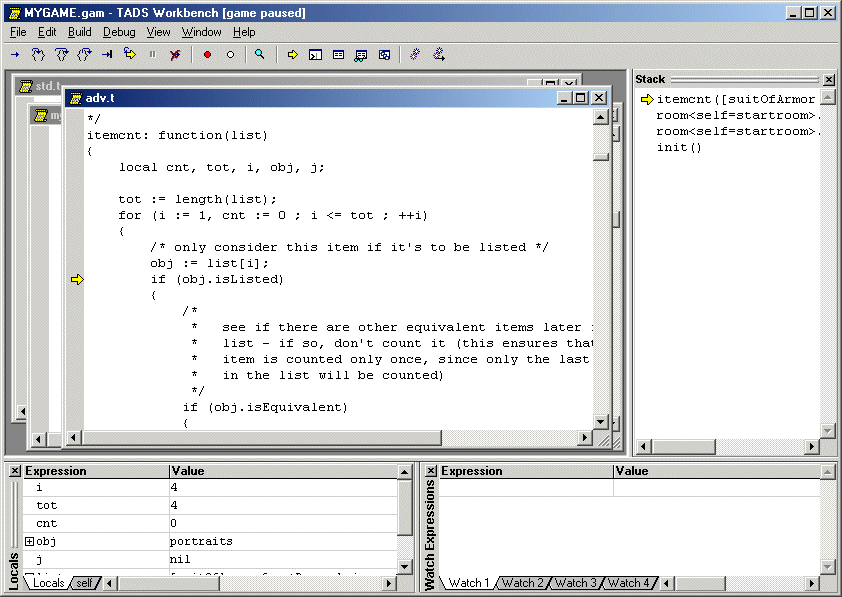The height and width of the screenshot is (597, 842).
Task: Select the init() stack frame
Action: pos(679,148)
